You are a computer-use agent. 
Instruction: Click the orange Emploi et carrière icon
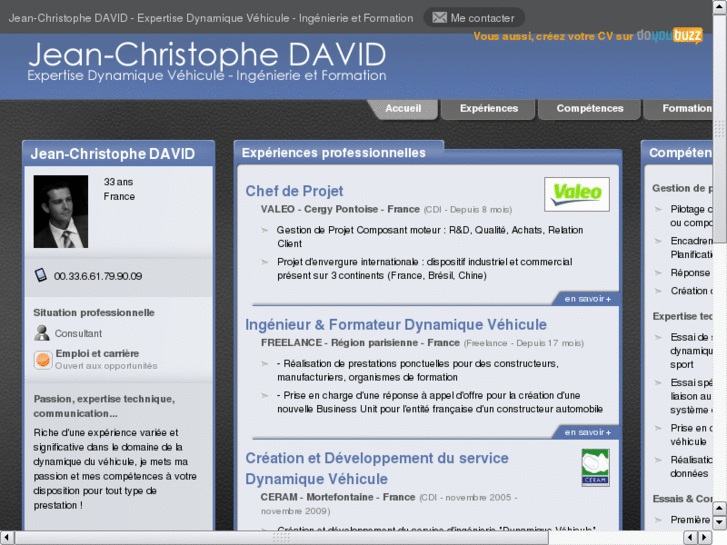click(x=43, y=360)
